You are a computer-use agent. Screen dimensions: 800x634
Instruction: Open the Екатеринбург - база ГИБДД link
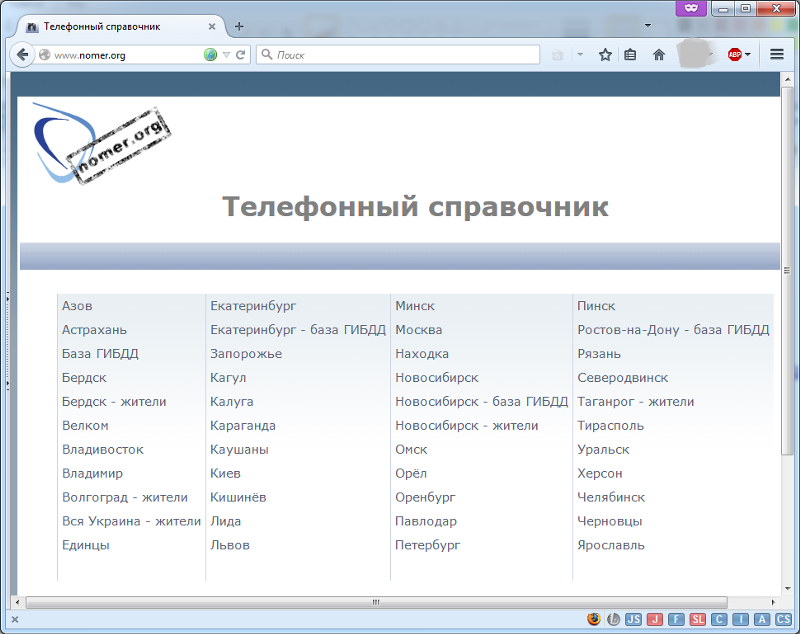[298, 330]
